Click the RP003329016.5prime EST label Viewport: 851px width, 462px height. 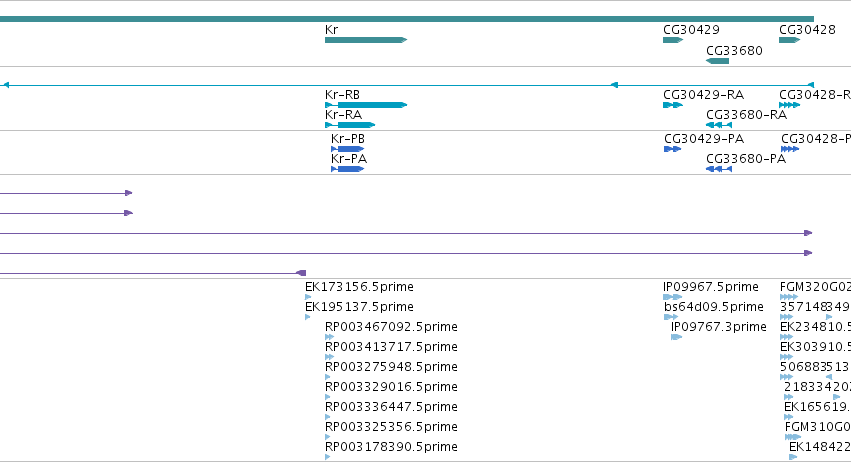point(391,387)
